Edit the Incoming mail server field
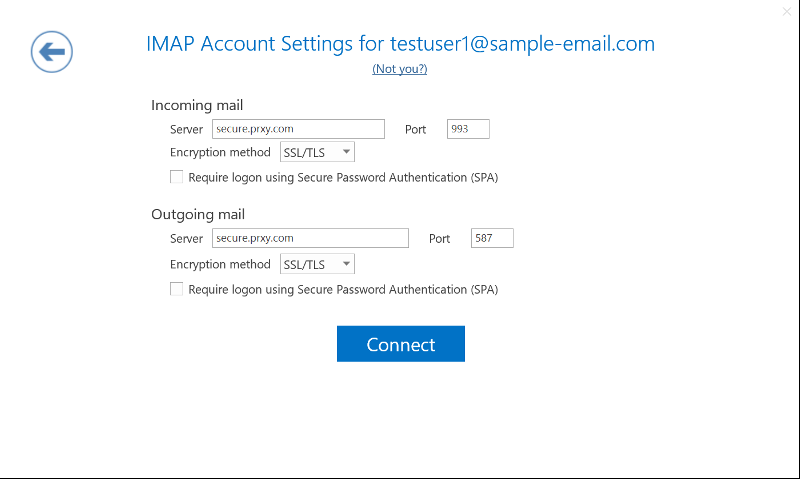The height and width of the screenshot is (479, 800). click(x=298, y=129)
